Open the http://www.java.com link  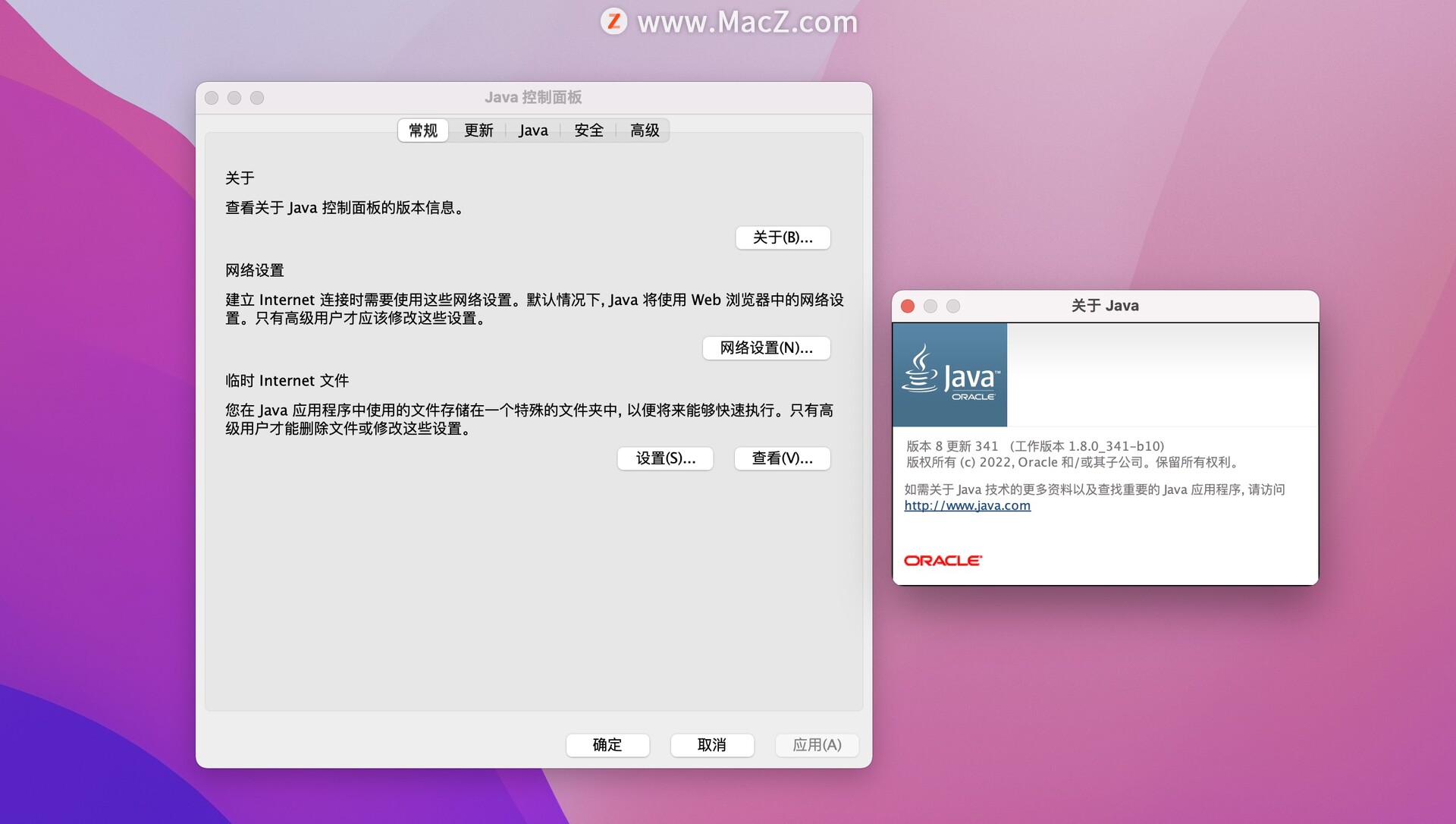coord(967,505)
